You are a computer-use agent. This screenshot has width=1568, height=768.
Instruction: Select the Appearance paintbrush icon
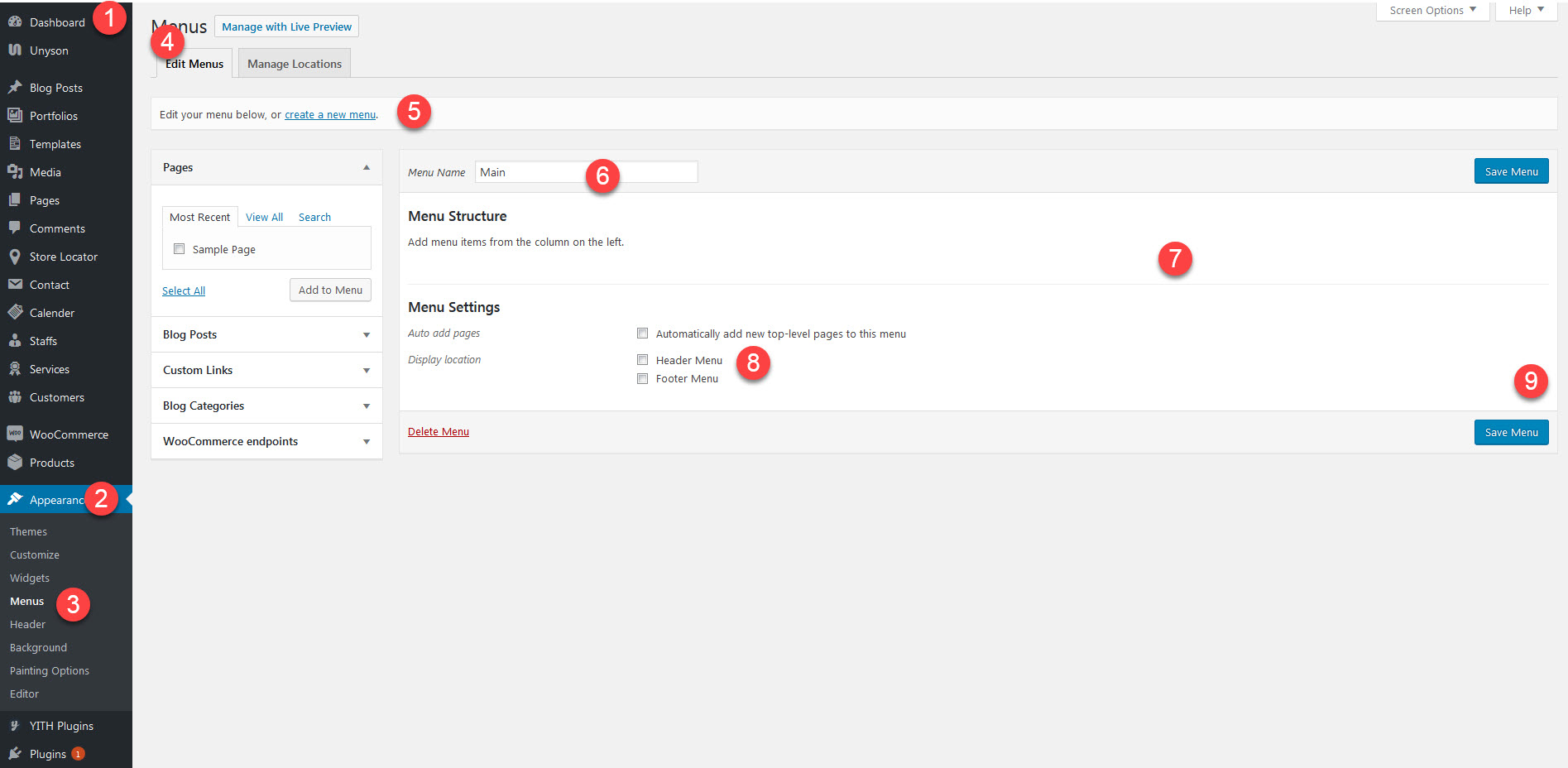click(15, 499)
